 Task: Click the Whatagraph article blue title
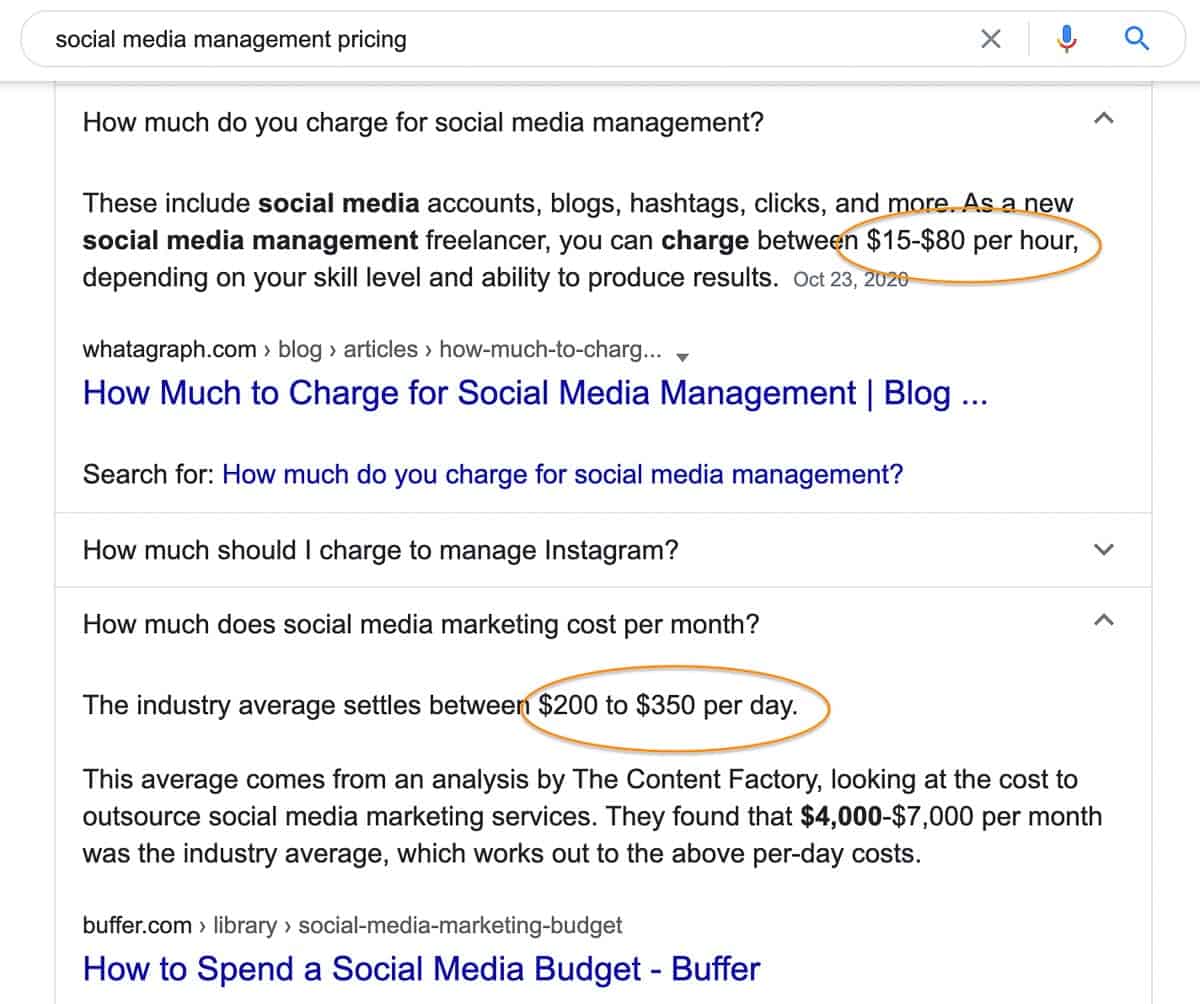535,393
